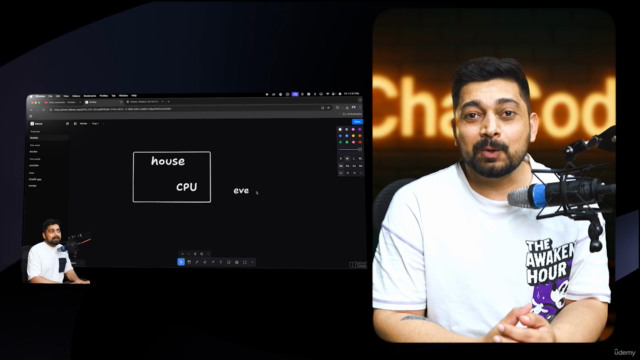640x360 pixels.
Task: Select the Arrow tool
Action: click(213, 262)
